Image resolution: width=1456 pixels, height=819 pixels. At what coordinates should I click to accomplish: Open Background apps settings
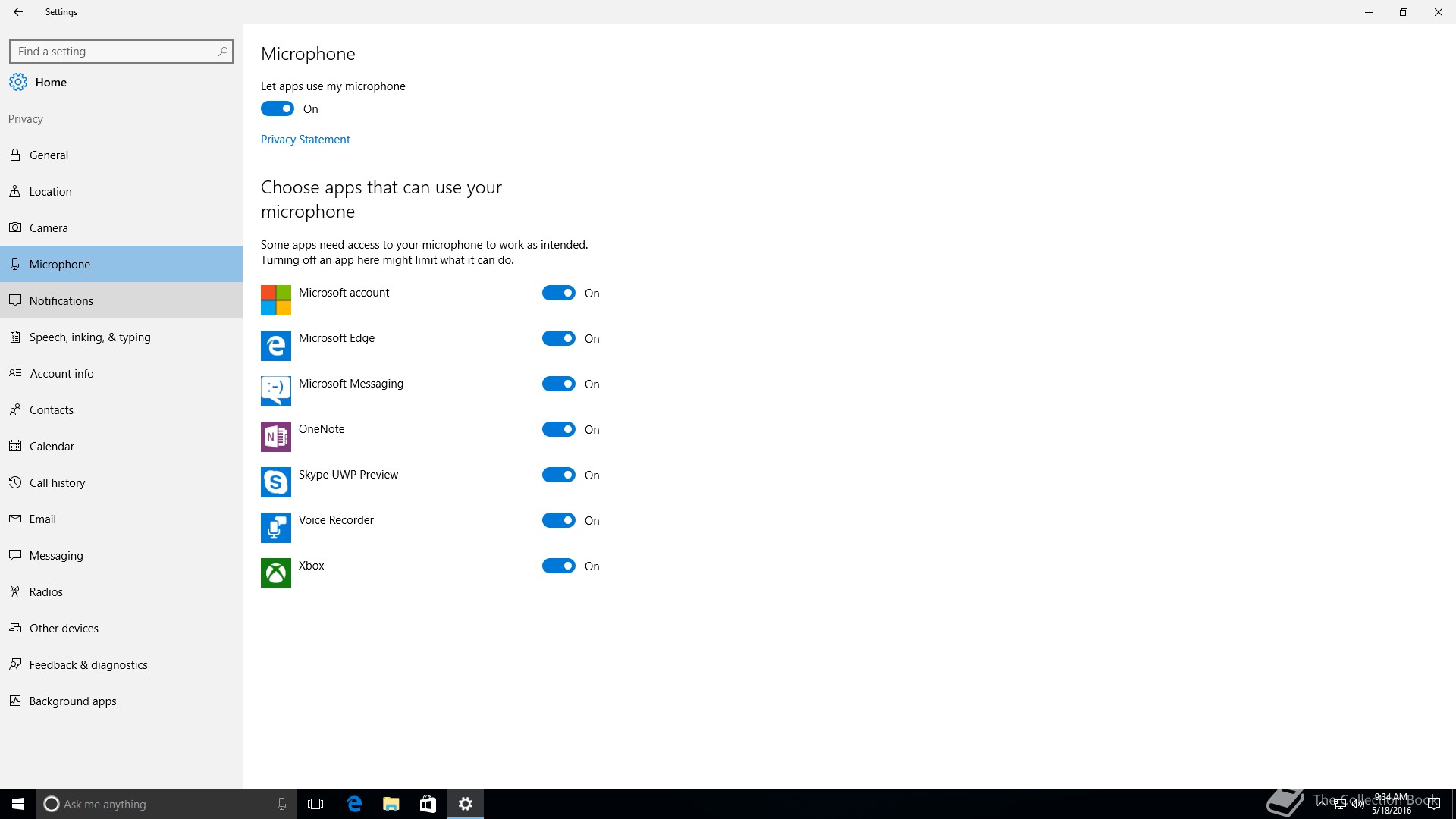coord(121,701)
